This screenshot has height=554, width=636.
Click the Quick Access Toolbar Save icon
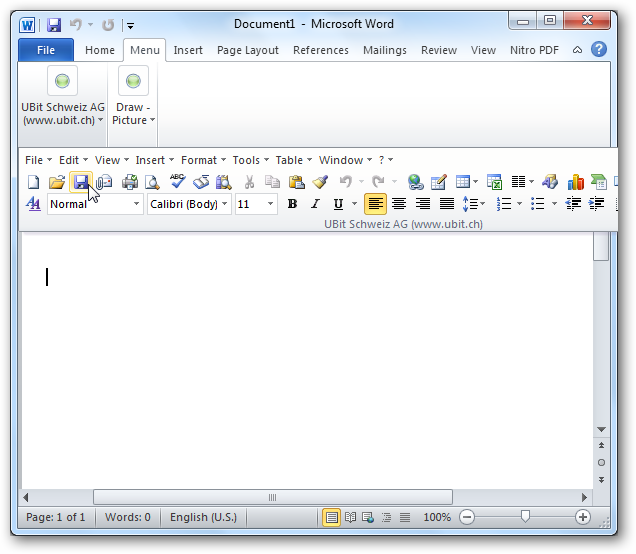pyautogui.click(x=54, y=25)
